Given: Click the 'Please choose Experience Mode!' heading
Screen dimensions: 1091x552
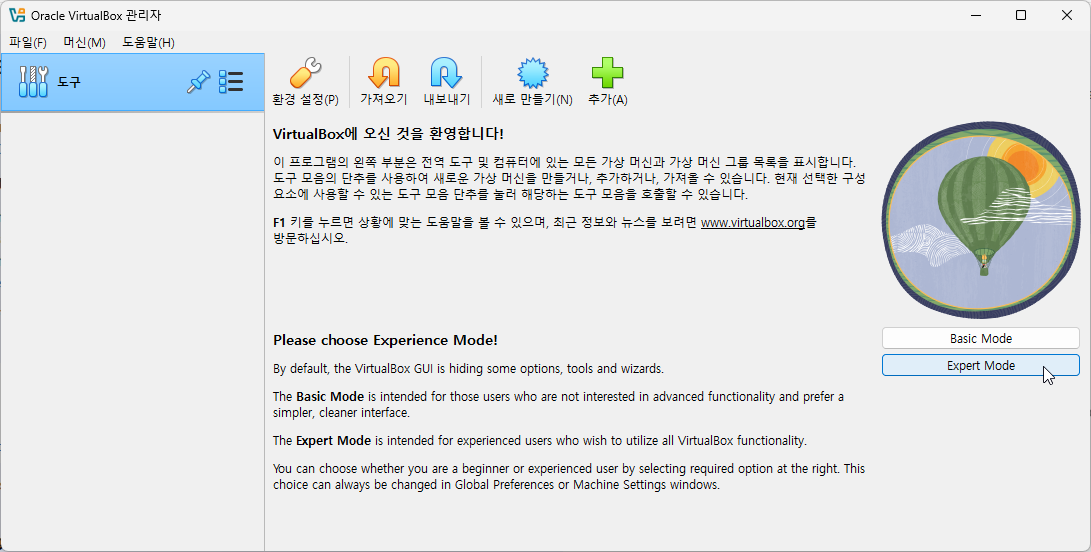Looking at the screenshot, I should coord(385,340).
